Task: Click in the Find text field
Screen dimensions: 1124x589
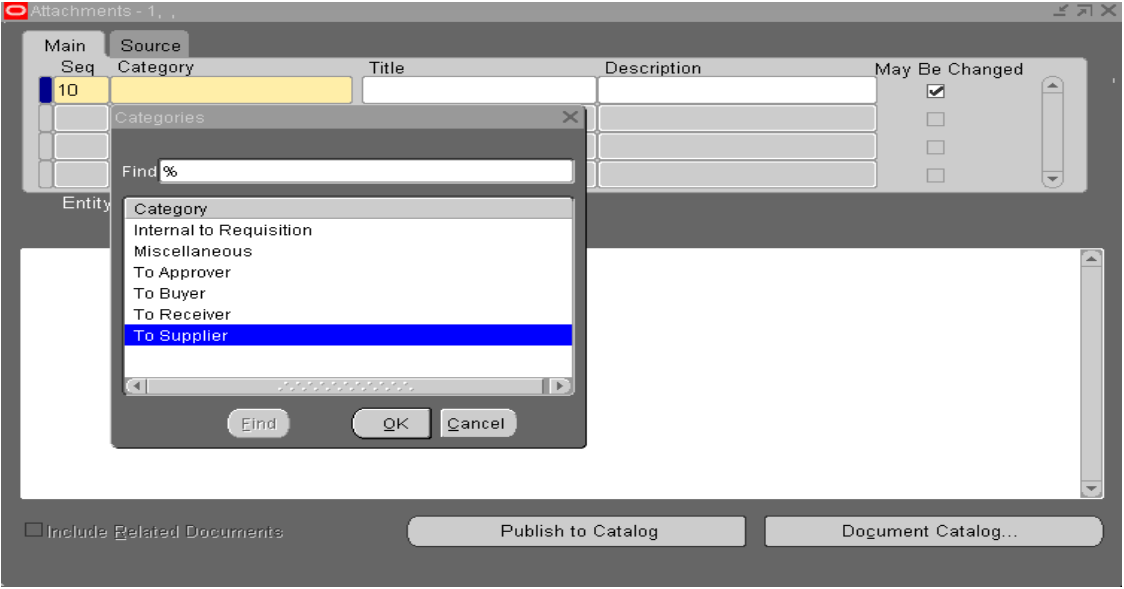Action: (366, 171)
